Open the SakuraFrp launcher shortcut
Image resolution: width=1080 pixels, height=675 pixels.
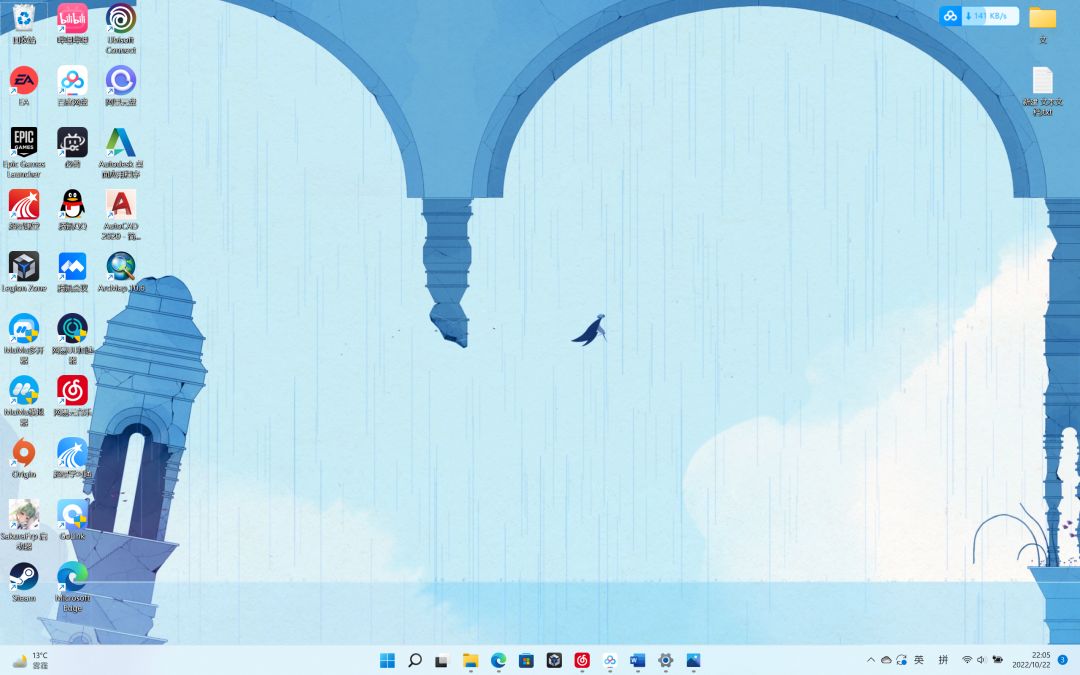tap(23, 514)
